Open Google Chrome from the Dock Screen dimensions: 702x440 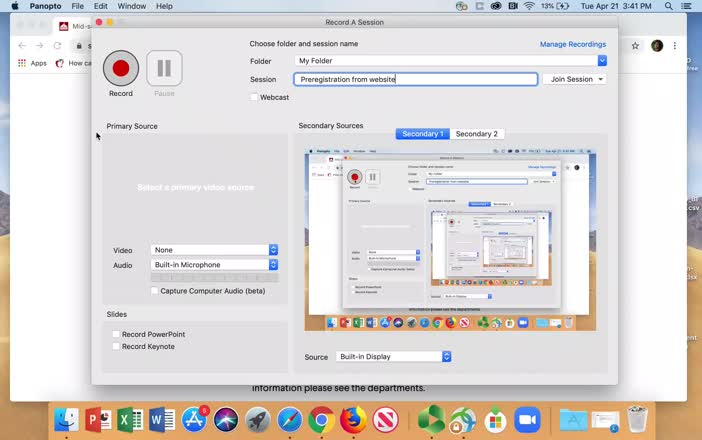321,420
